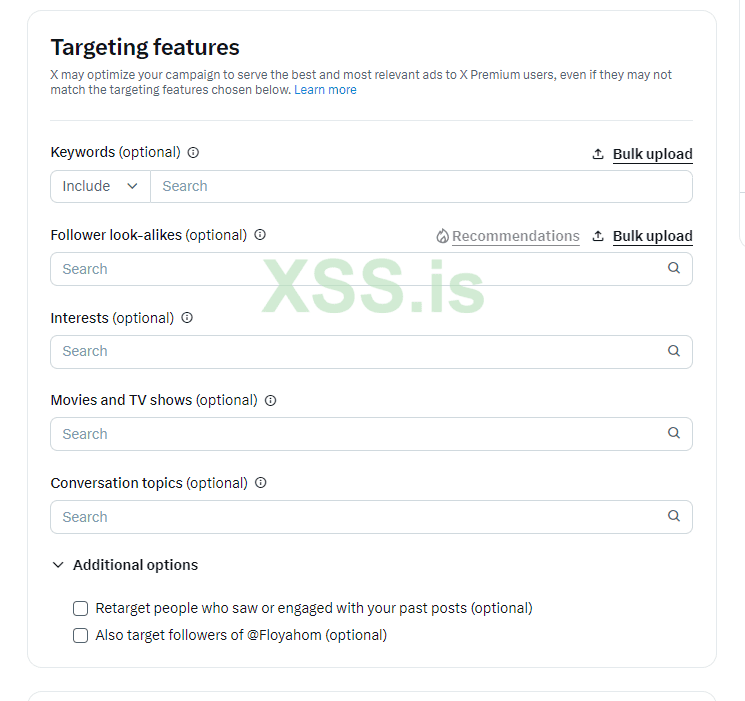Click Bulk upload for Follower look-alikes
This screenshot has height=701, width=745.
pyautogui.click(x=652, y=236)
